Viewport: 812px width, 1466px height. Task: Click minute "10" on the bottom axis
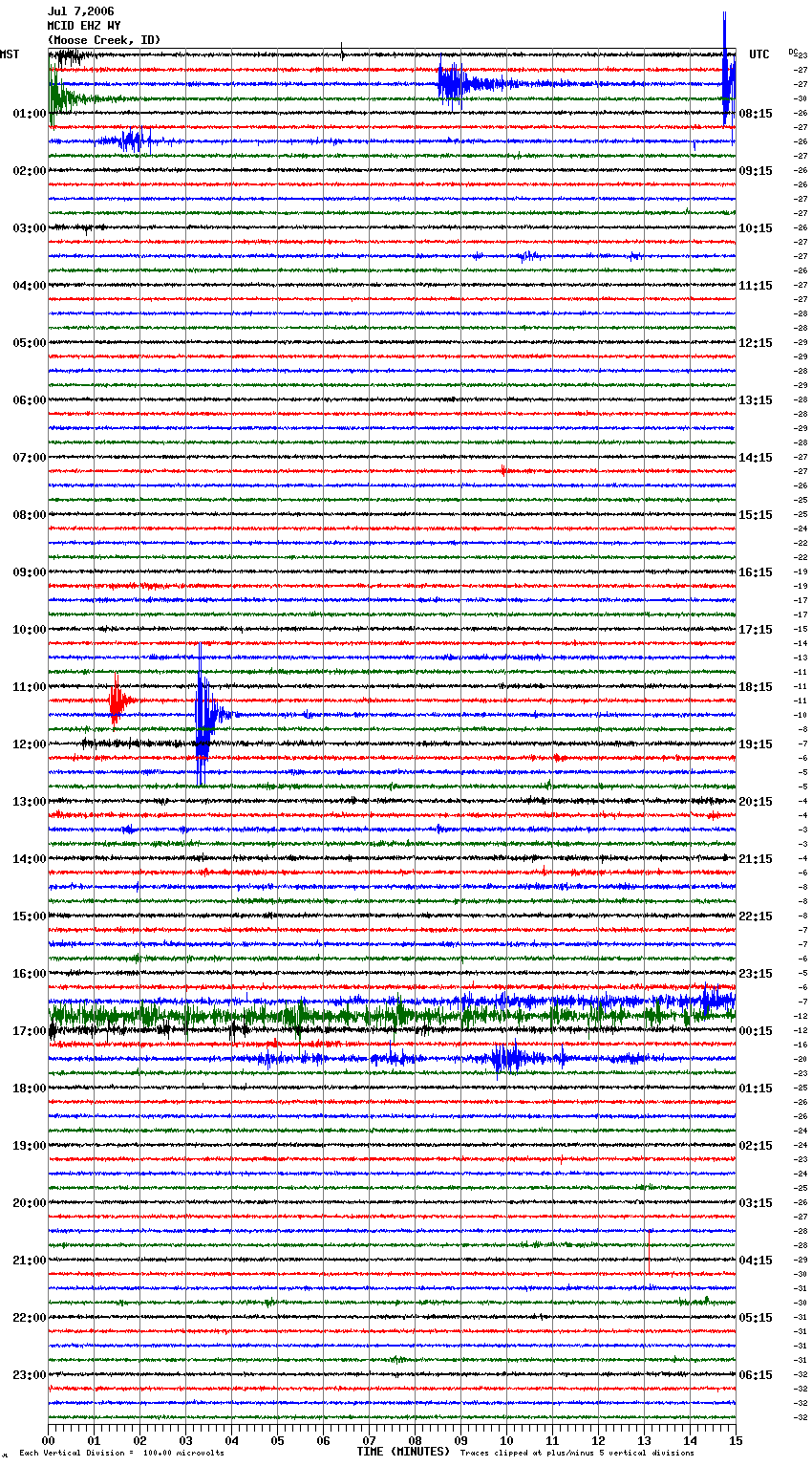pos(506,1440)
